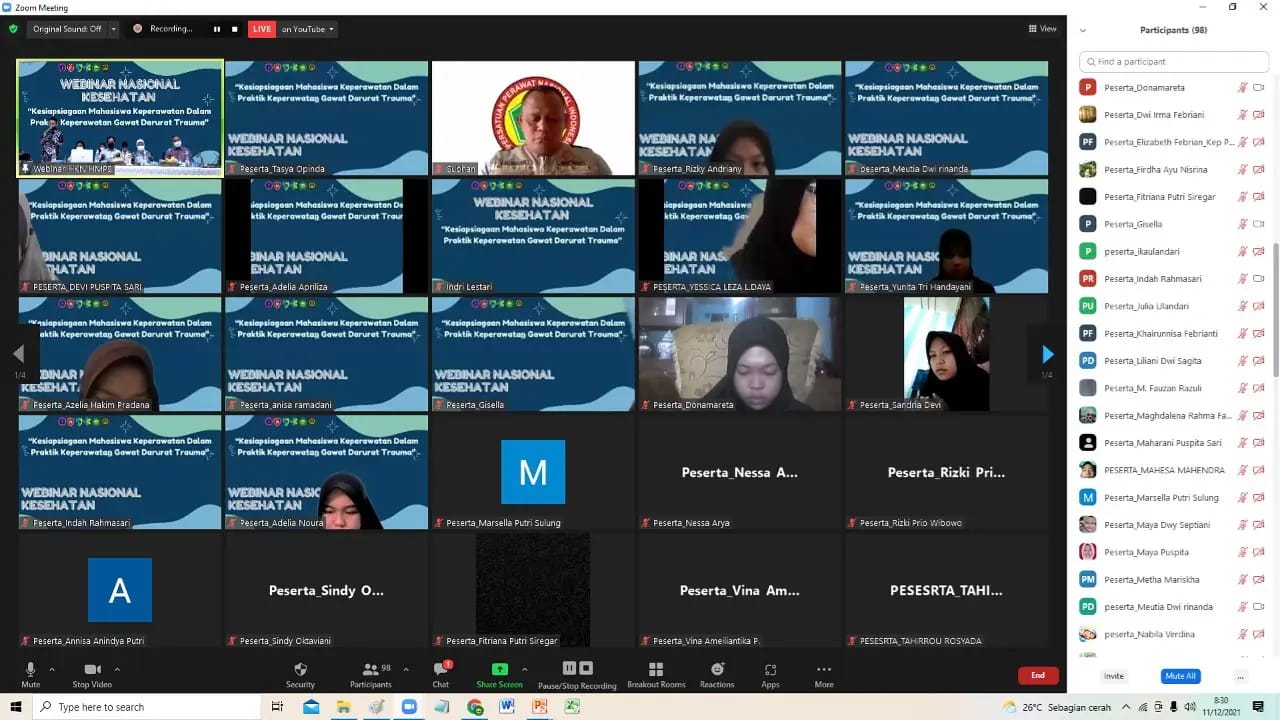Viewport: 1280px width, 720px height.
Task: Click the Find a participant search field
Action: 1174,62
